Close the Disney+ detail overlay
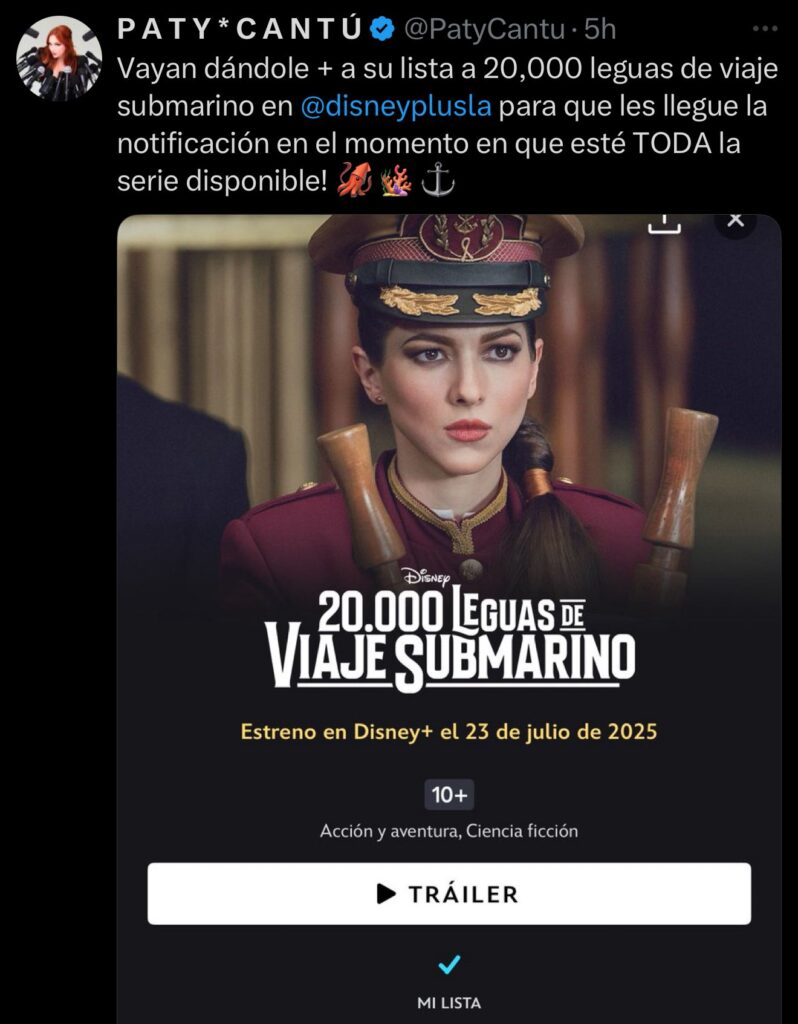Screen dimensions: 798x1024 click(x=735, y=221)
